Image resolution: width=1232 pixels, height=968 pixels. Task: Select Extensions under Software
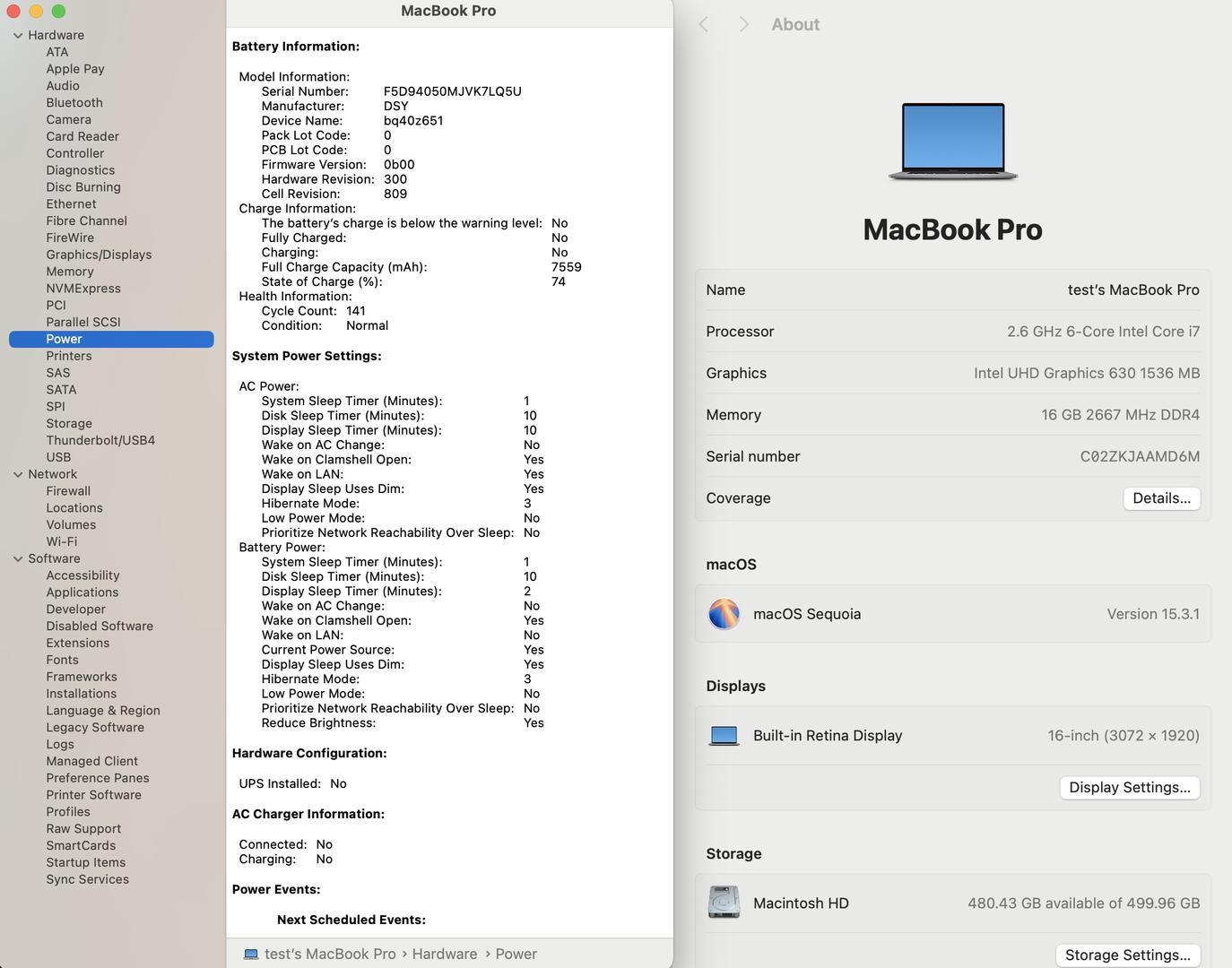(x=78, y=643)
